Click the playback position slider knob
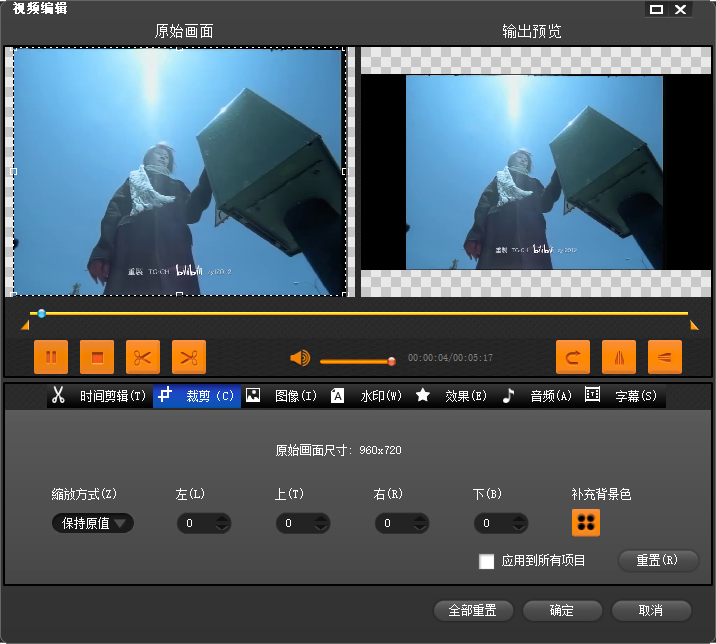The height and width of the screenshot is (644, 716). 42,313
